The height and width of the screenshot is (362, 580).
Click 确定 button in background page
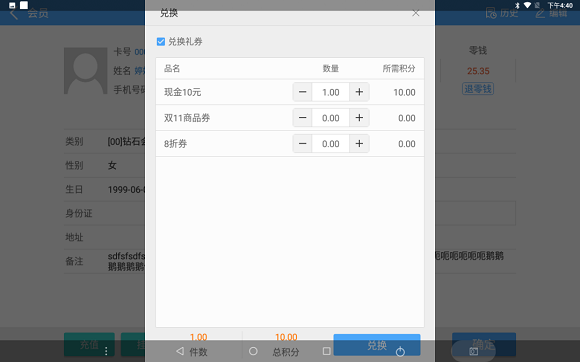point(484,344)
